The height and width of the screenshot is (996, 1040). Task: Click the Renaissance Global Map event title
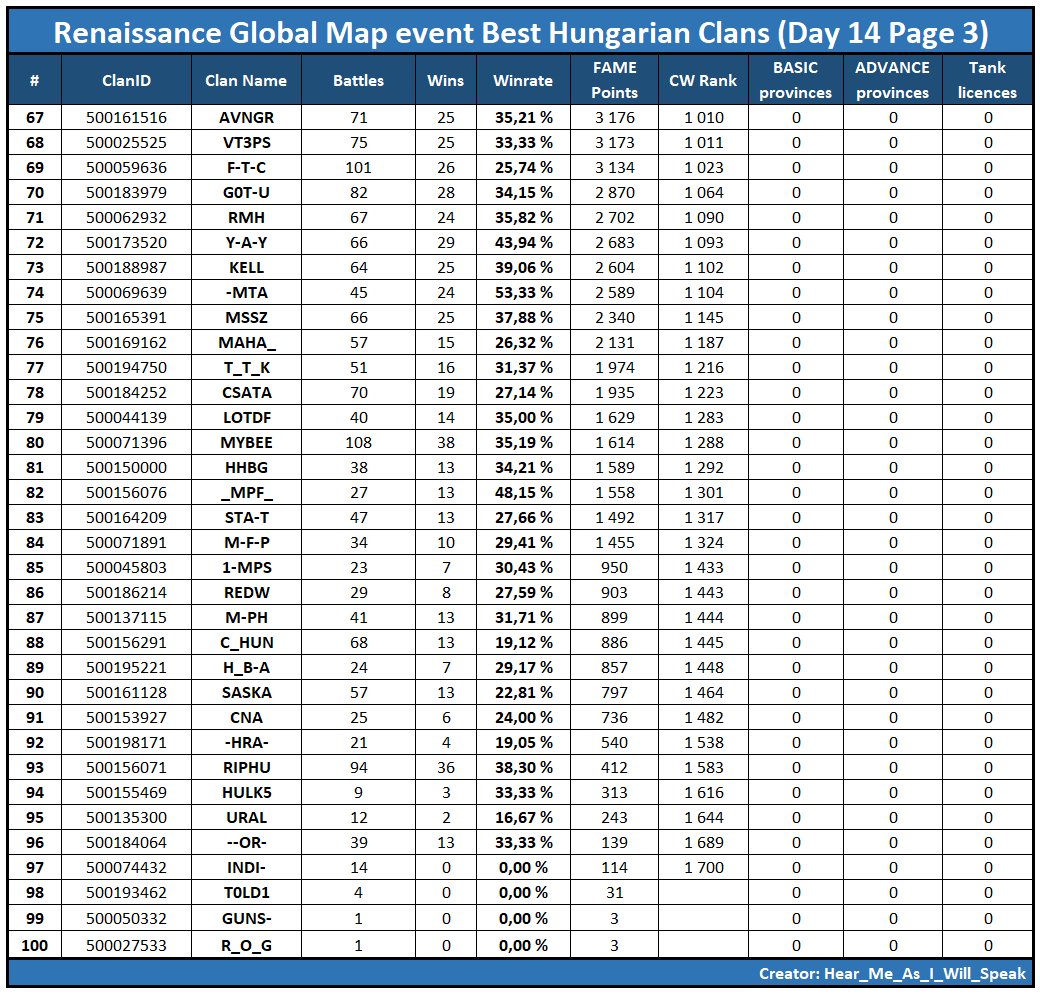coord(521,32)
